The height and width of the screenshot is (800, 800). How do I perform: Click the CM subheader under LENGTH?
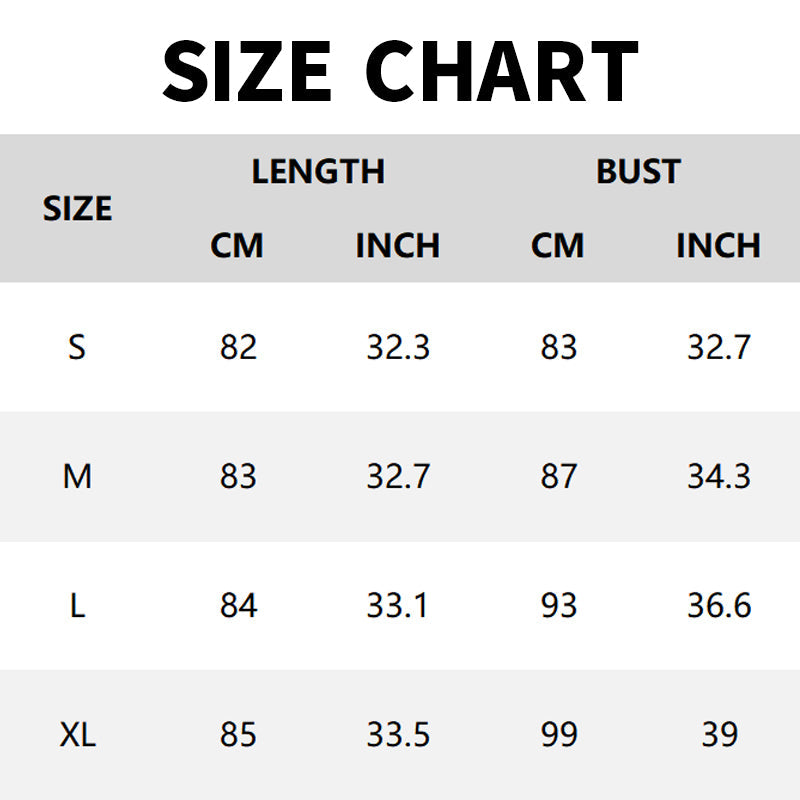pos(237,246)
